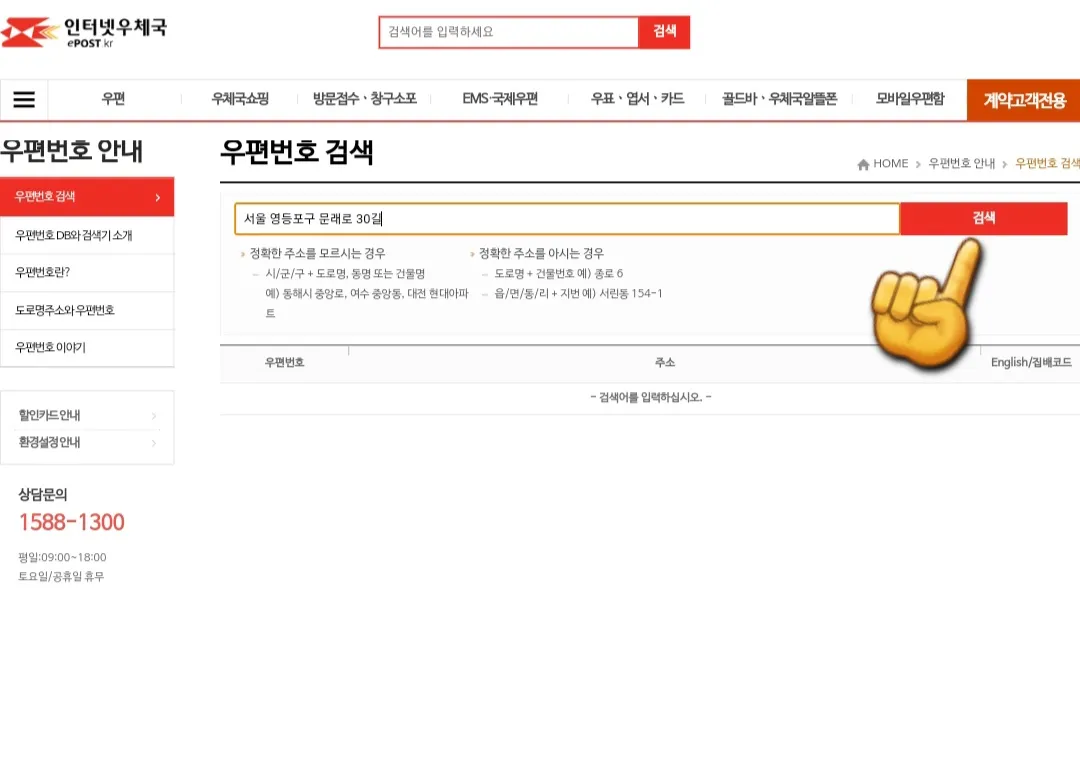Open the English/집배코드 link
Image resolution: width=1080 pixels, height=780 pixels.
(1031, 362)
